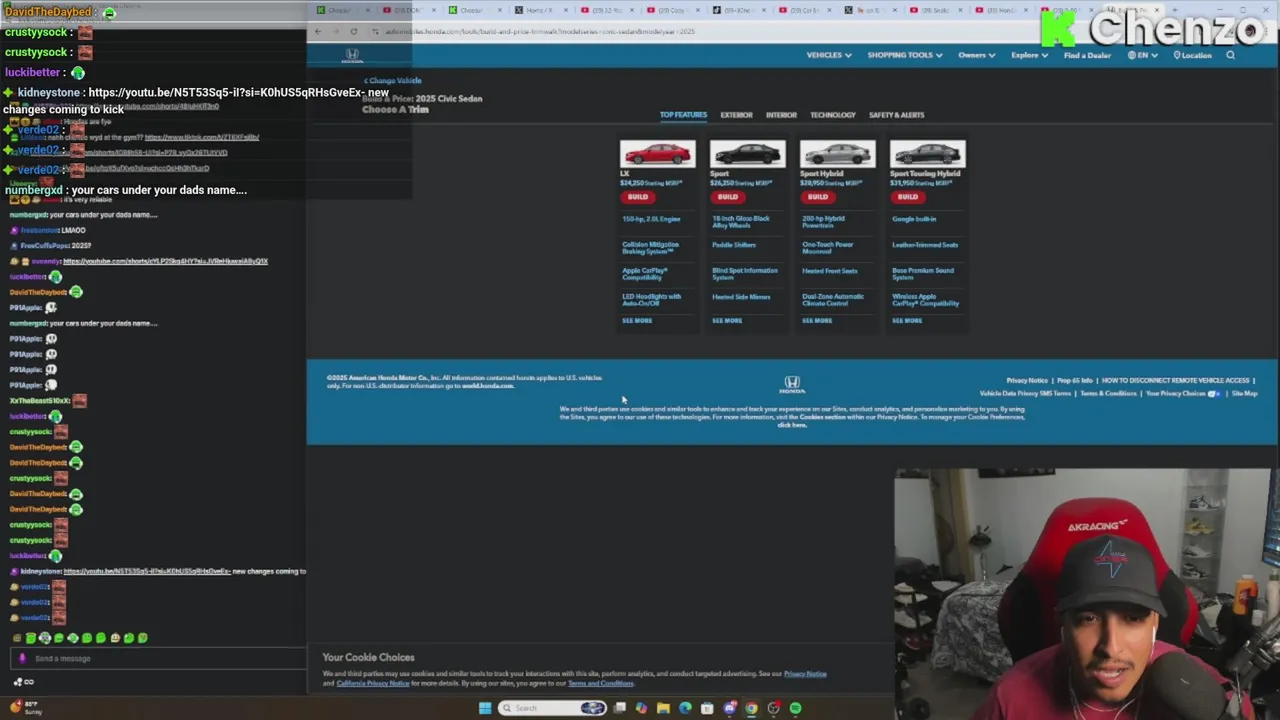This screenshot has height=720, width=1280.
Task: Click the Honda logo in the header
Action: (x=352, y=56)
